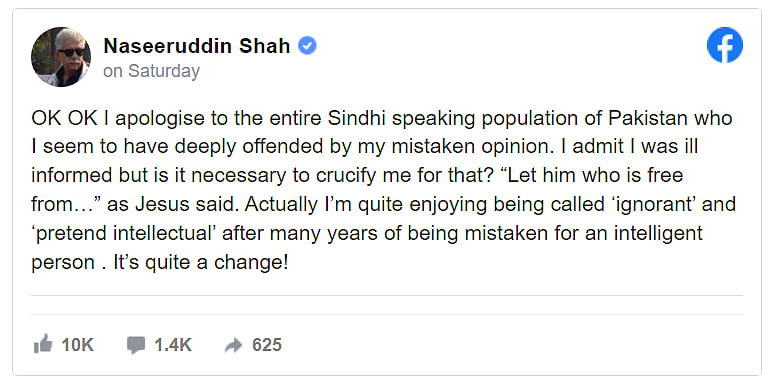Click the share arrow icon
The image size is (771, 387).
tap(234, 346)
